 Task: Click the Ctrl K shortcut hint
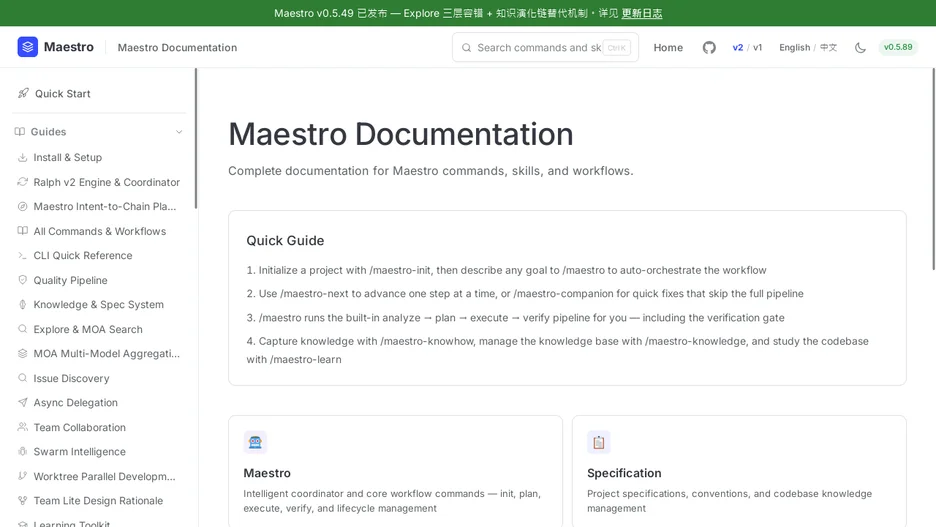(x=617, y=48)
